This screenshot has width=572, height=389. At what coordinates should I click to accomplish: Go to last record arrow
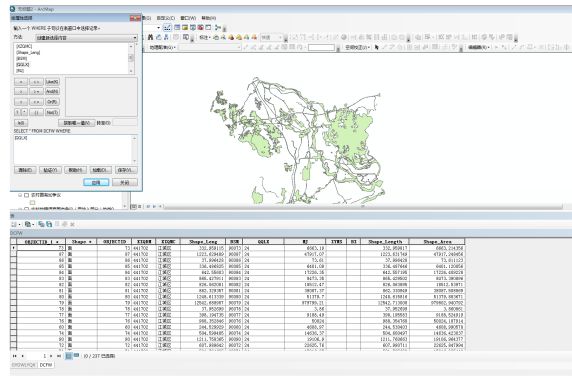pyautogui.click(x=59, y=356)
